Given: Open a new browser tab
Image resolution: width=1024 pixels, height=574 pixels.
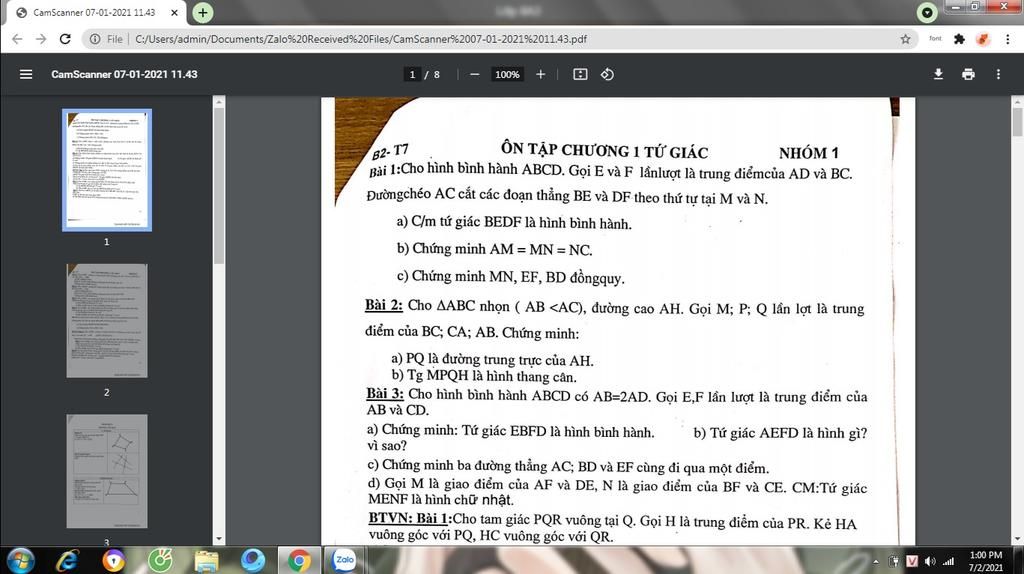Looking at the screenshot, I should (x=202, y=12).
